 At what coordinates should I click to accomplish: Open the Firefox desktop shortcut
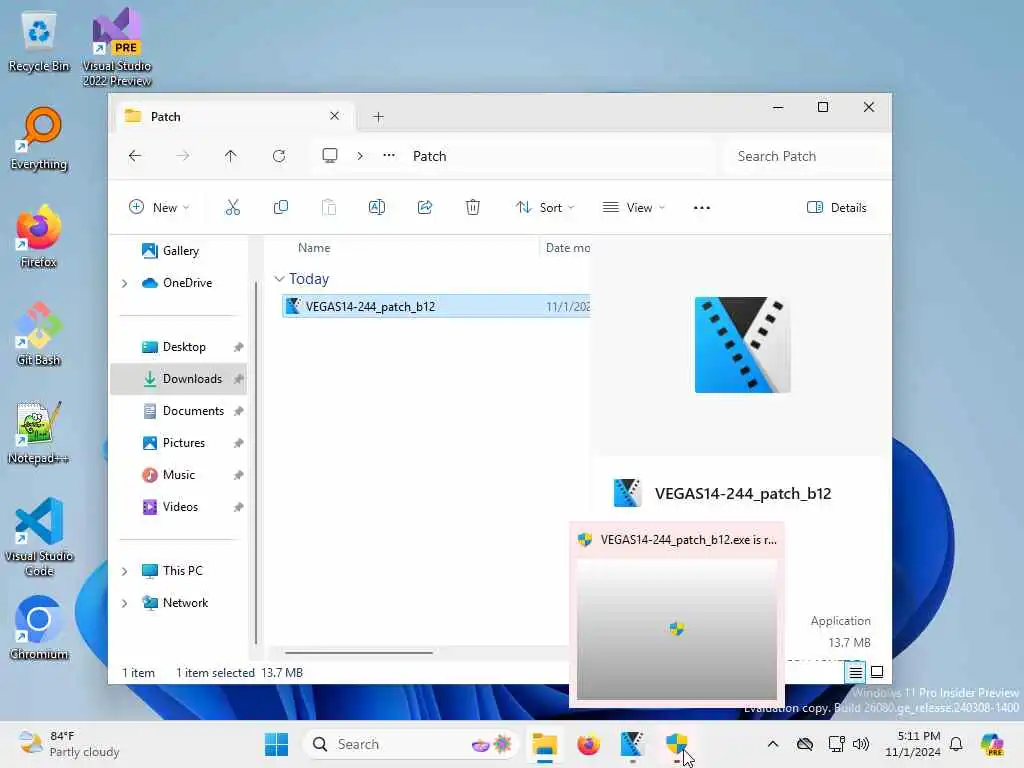[39, 237]
